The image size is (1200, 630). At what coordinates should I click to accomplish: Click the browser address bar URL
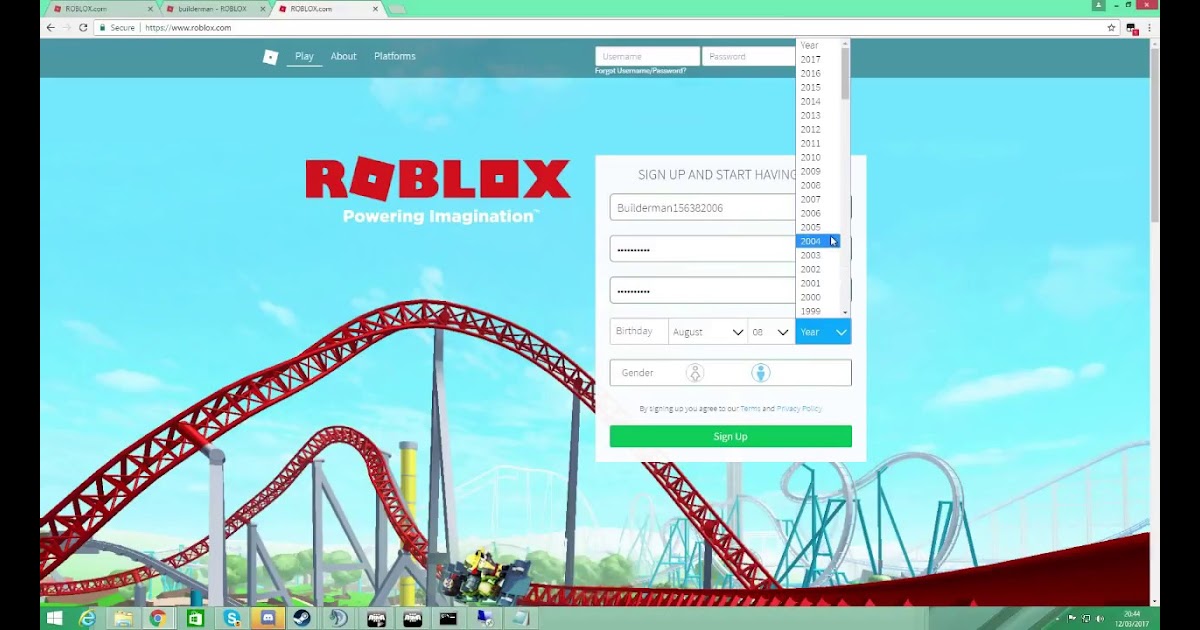(x=188, y=28)
